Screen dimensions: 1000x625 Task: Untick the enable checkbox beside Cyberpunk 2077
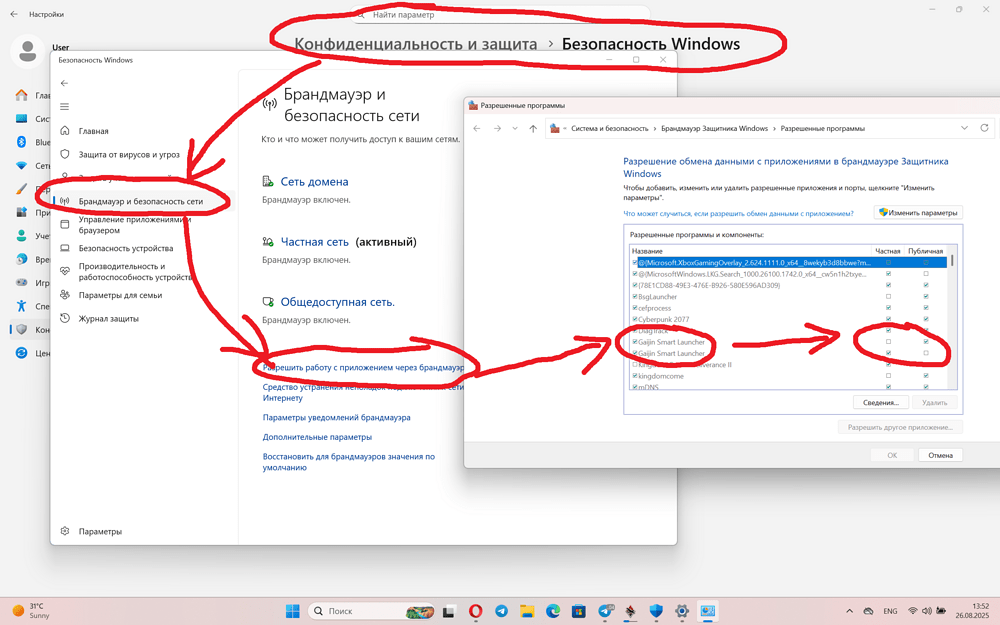coord(635,319)
